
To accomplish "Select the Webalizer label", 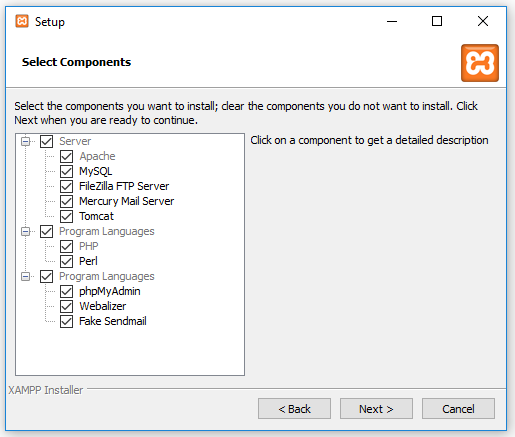I will 103,306.
